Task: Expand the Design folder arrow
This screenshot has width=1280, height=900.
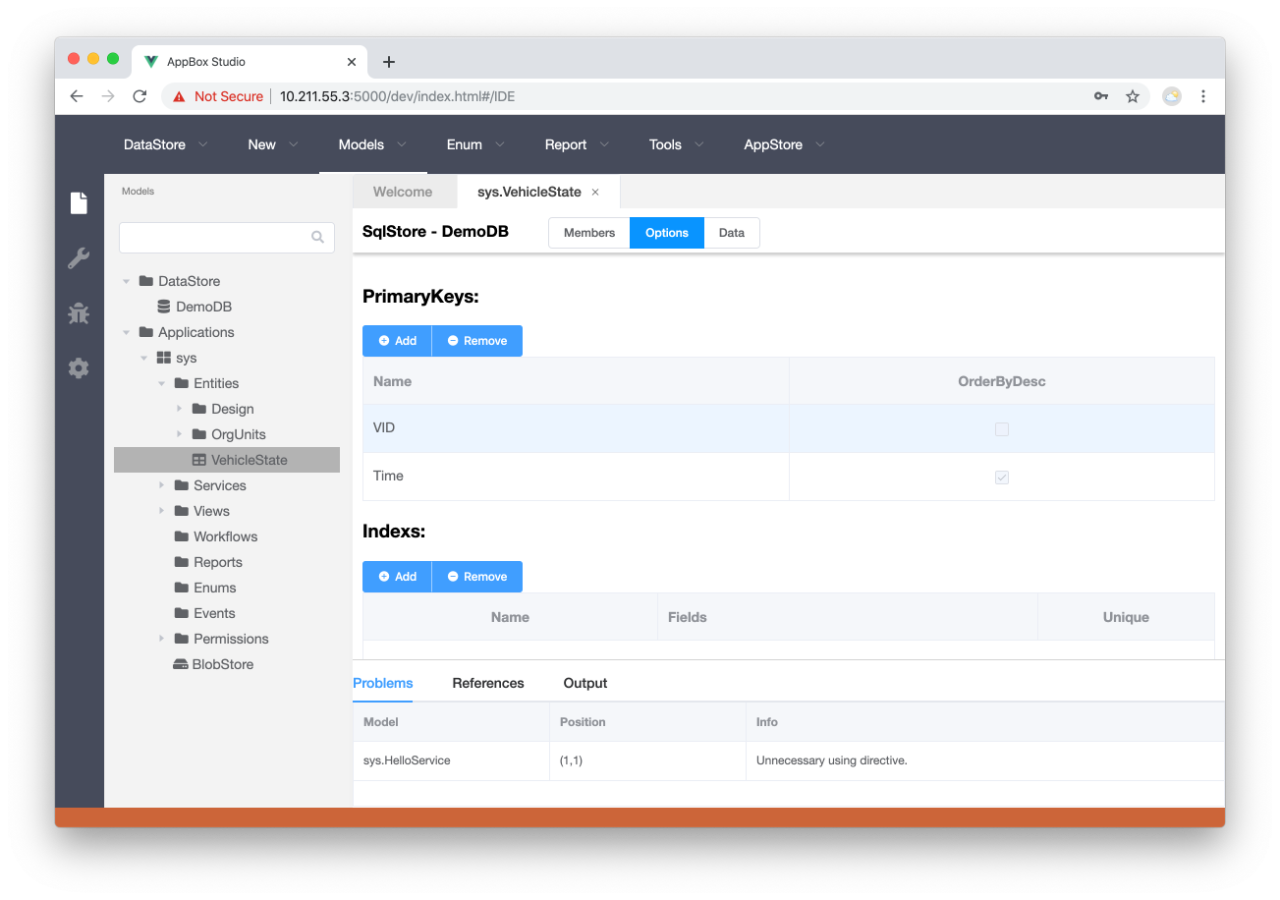Action: 179,409
